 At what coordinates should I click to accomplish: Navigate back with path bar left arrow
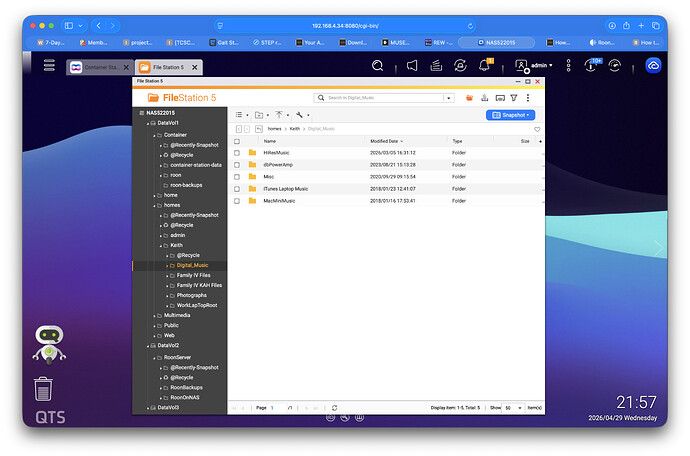tap(239, 129)
